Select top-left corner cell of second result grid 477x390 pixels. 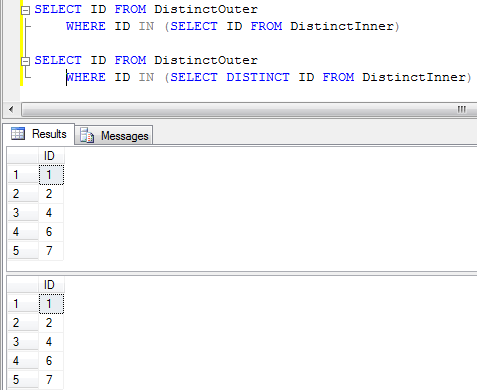[23, 285]
